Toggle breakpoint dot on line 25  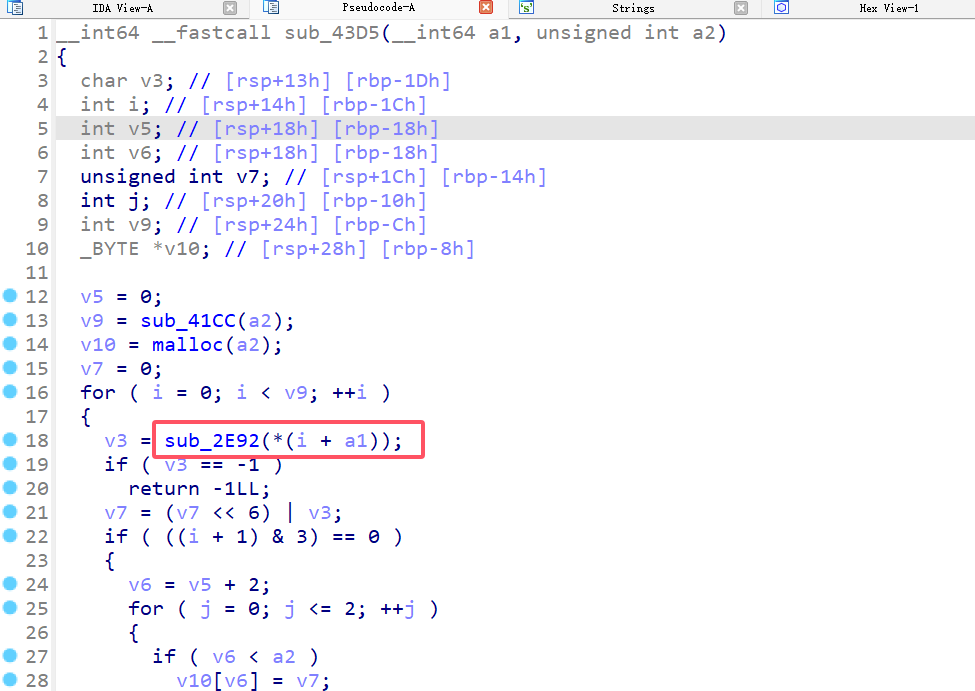pyautogui.click(x=10, y=608)
